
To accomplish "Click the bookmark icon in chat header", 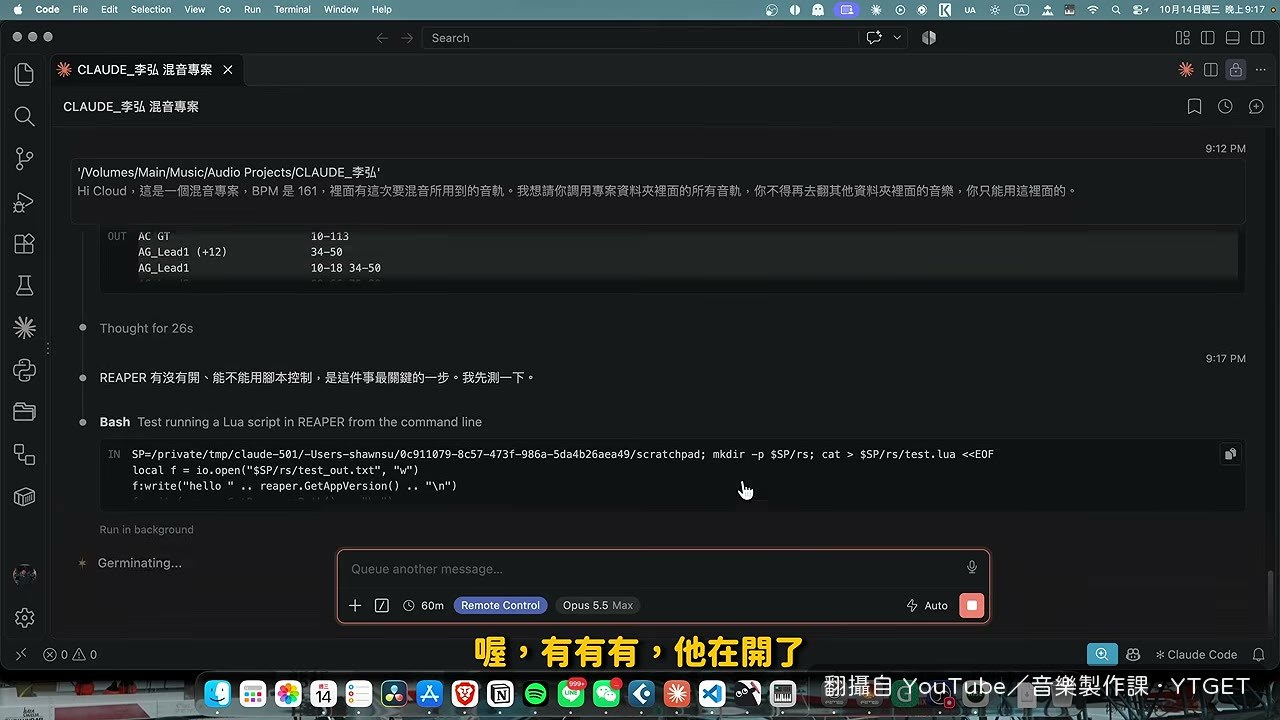I will click(1194, 106).
